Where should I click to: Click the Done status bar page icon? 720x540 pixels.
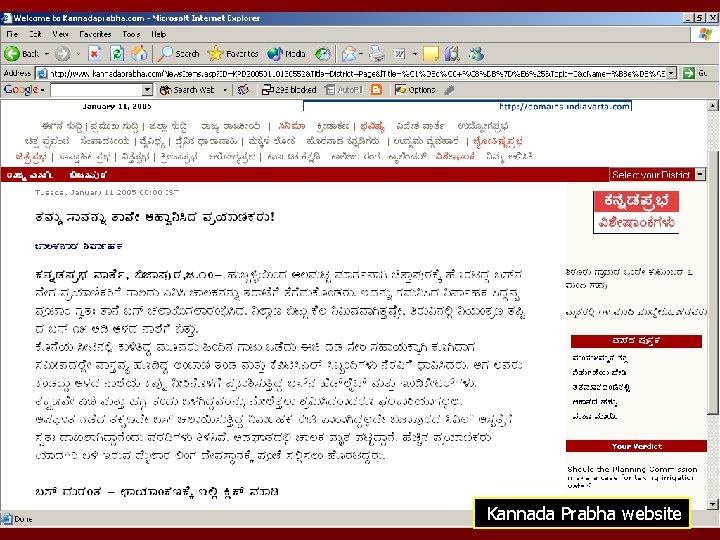(x=6, y=519)
